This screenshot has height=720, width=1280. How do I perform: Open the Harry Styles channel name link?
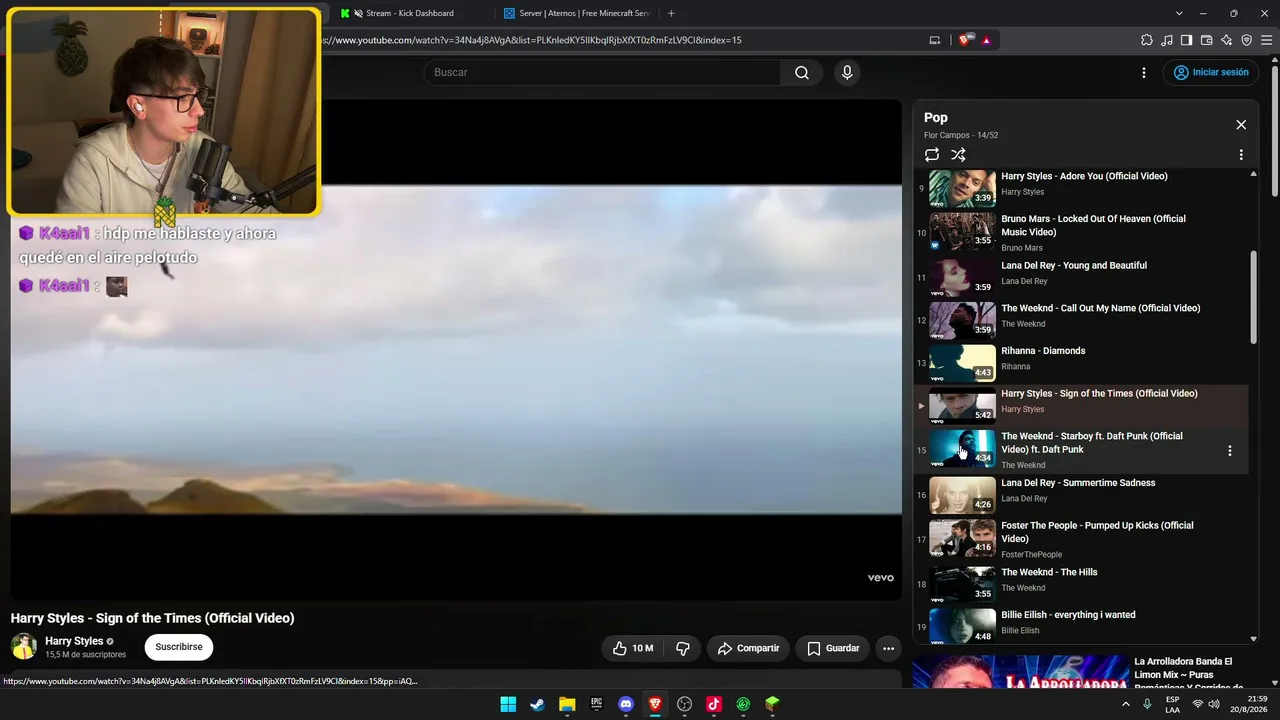click(74, 641)
